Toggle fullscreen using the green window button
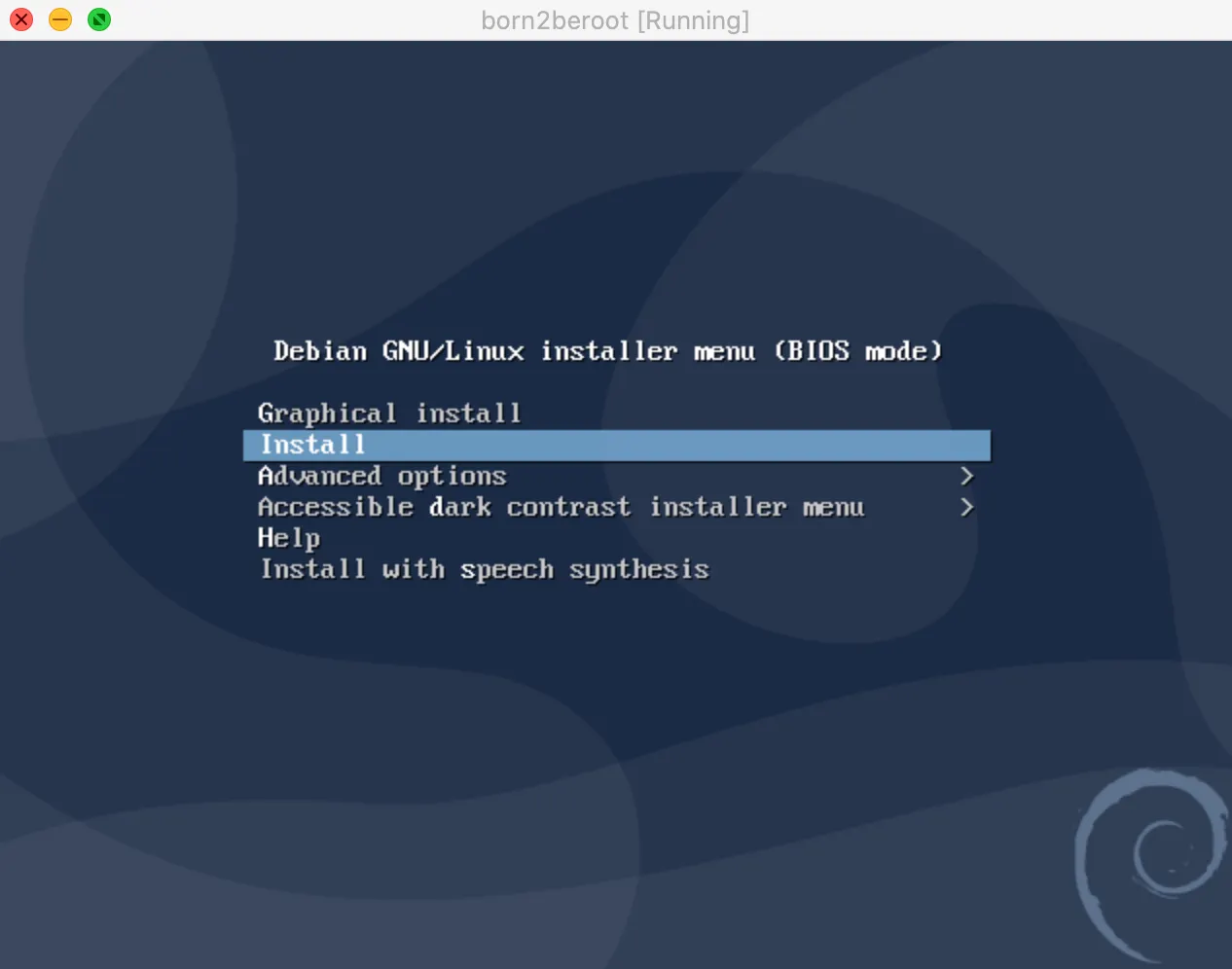Viewport: 1232px width, 969px height. [x=99, y=19]
